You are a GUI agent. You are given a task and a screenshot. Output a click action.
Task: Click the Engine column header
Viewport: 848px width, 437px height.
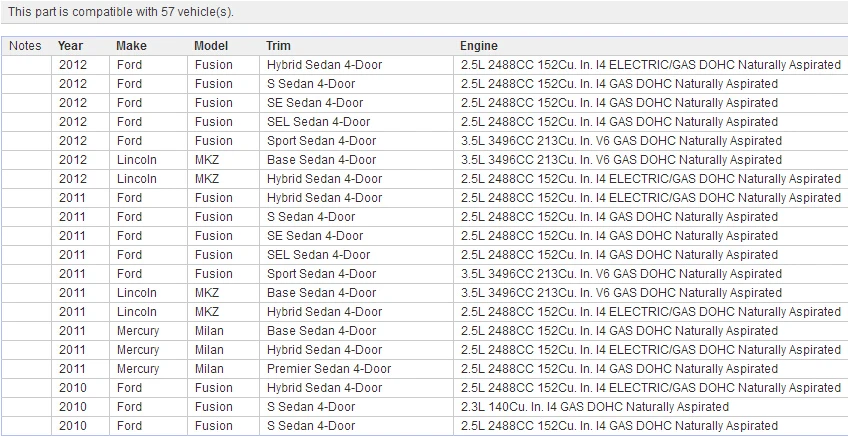point(479,46)
